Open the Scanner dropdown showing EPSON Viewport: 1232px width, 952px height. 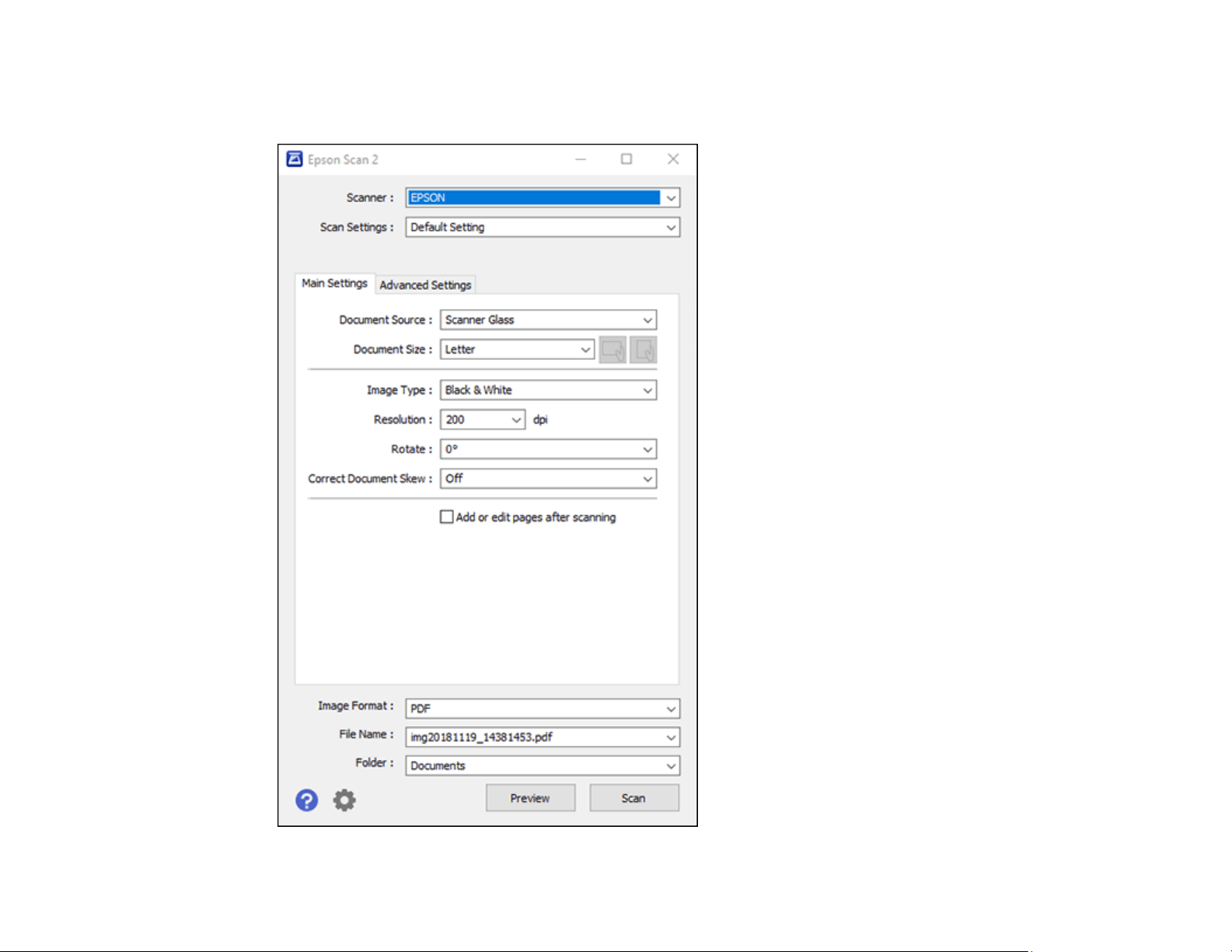click(x=543, y=197)
